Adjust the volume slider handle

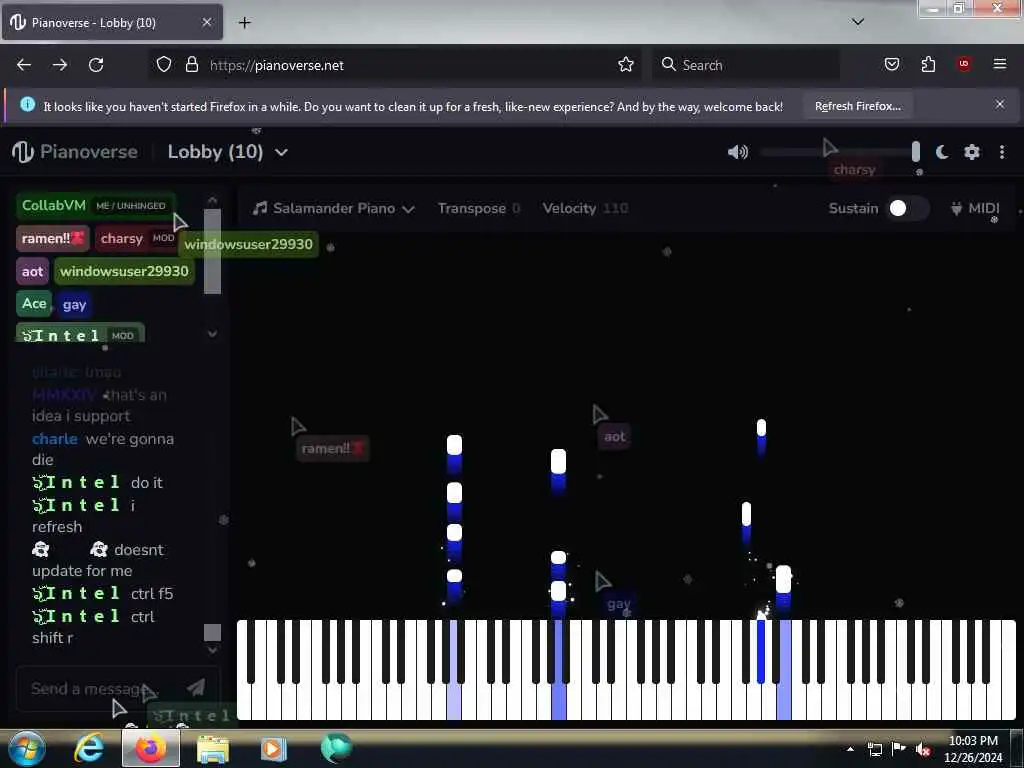coord(916,152)
